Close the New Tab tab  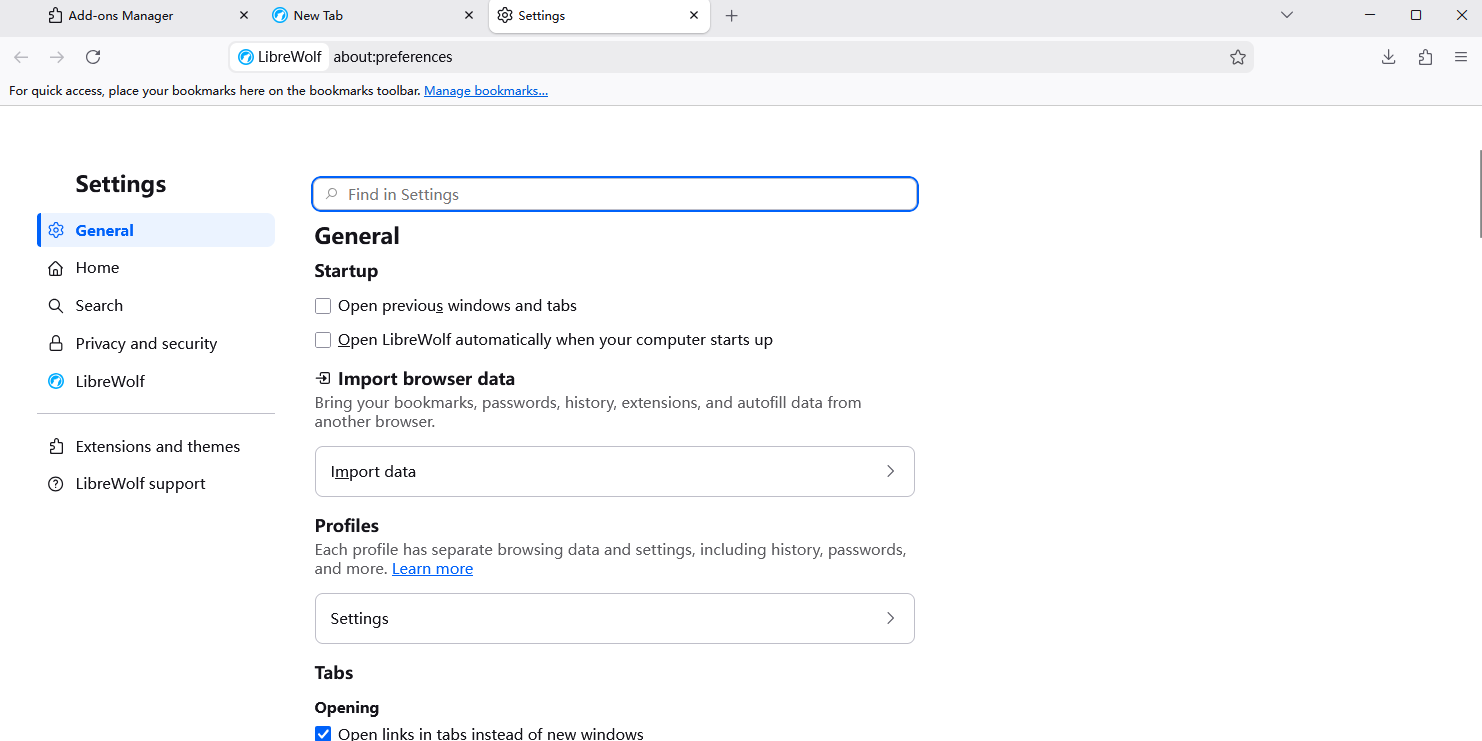[x=469, y=16]
